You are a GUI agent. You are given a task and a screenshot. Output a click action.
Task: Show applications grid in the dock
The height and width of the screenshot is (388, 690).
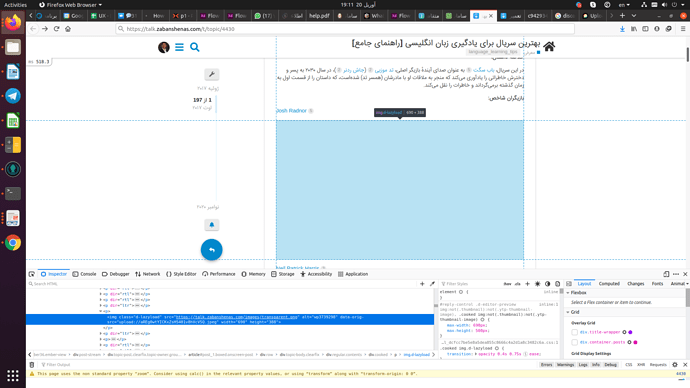(x=13, y=375)
